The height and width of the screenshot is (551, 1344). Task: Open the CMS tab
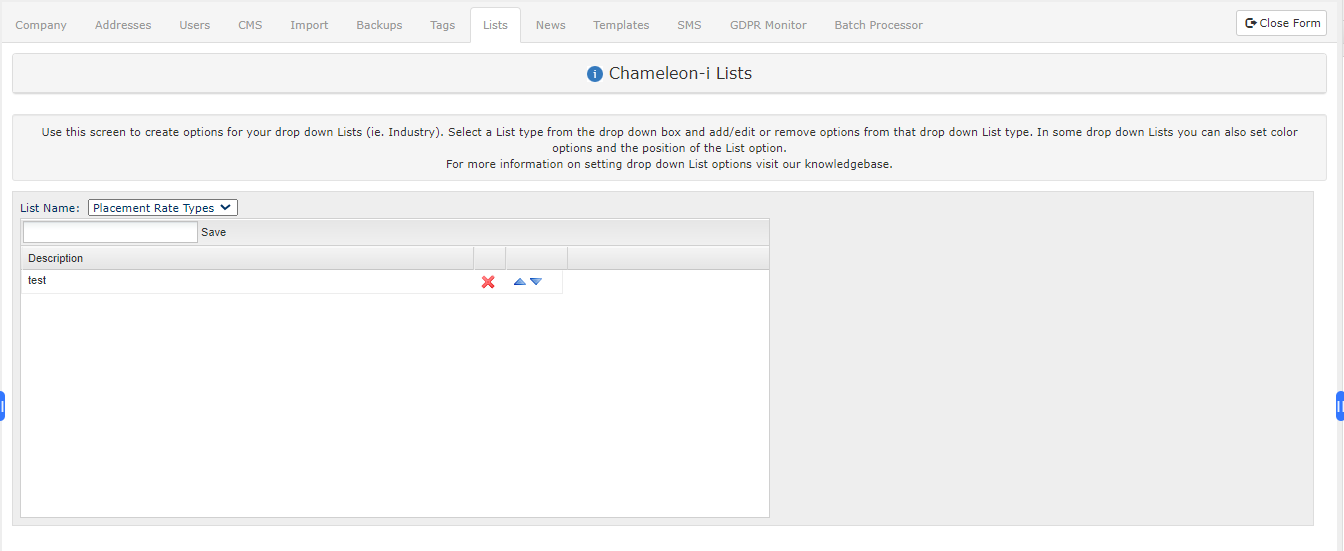tap(250, 25)
